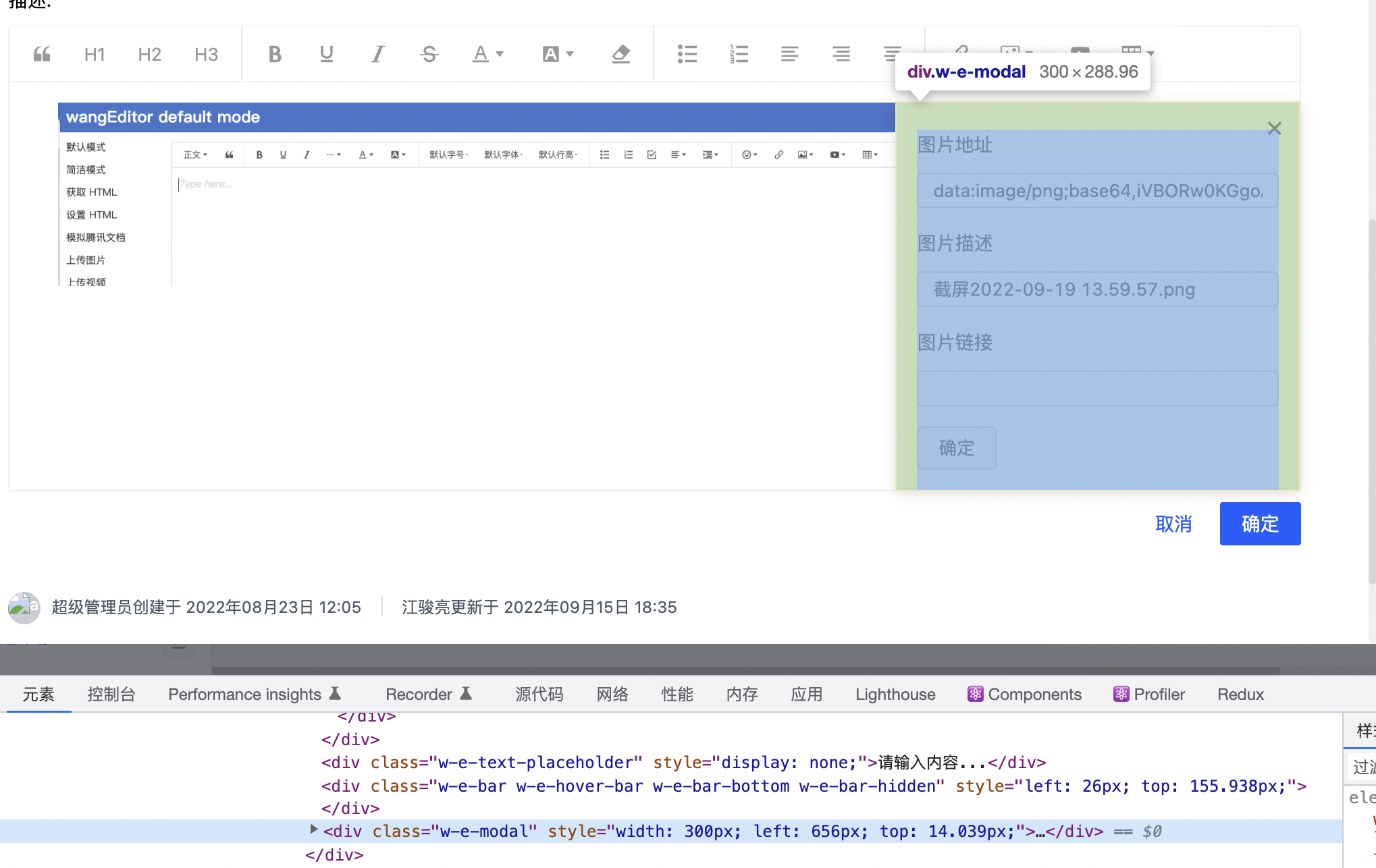Expand the w-e-modal div in Elements panel
This screenshot has height=868, width=1376.
(x=313, y=831)
